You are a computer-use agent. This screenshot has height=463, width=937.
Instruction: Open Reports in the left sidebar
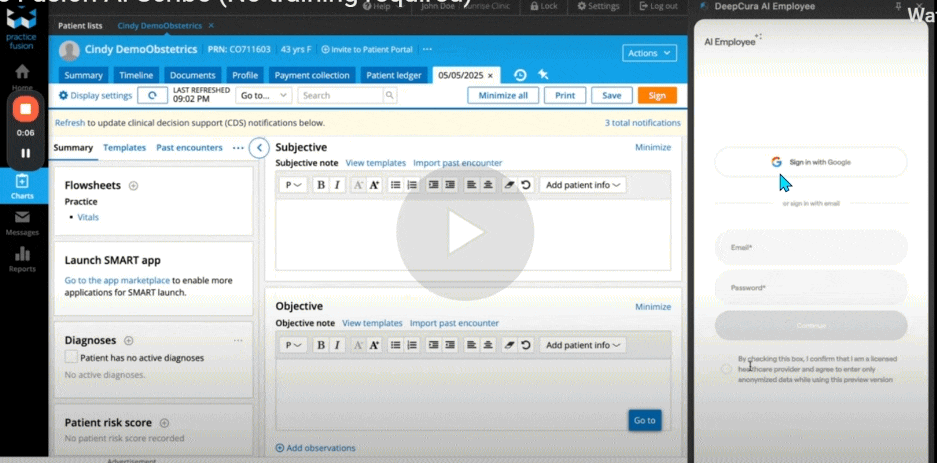tap(22, 260)
